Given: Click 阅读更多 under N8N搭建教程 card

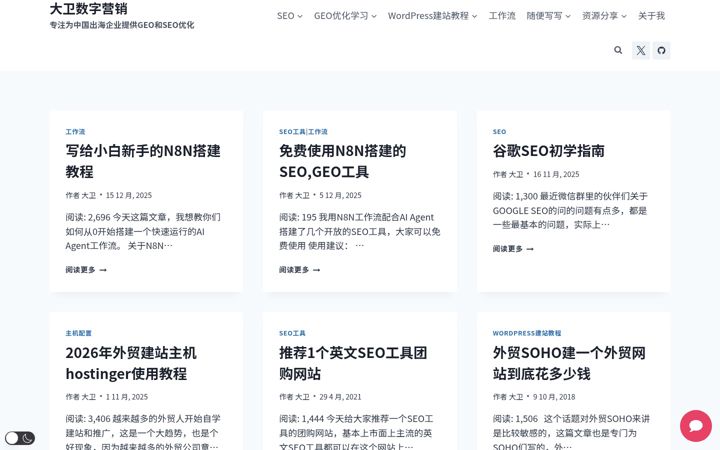Looking at the screenshot, I should click(x=86, y=270).
